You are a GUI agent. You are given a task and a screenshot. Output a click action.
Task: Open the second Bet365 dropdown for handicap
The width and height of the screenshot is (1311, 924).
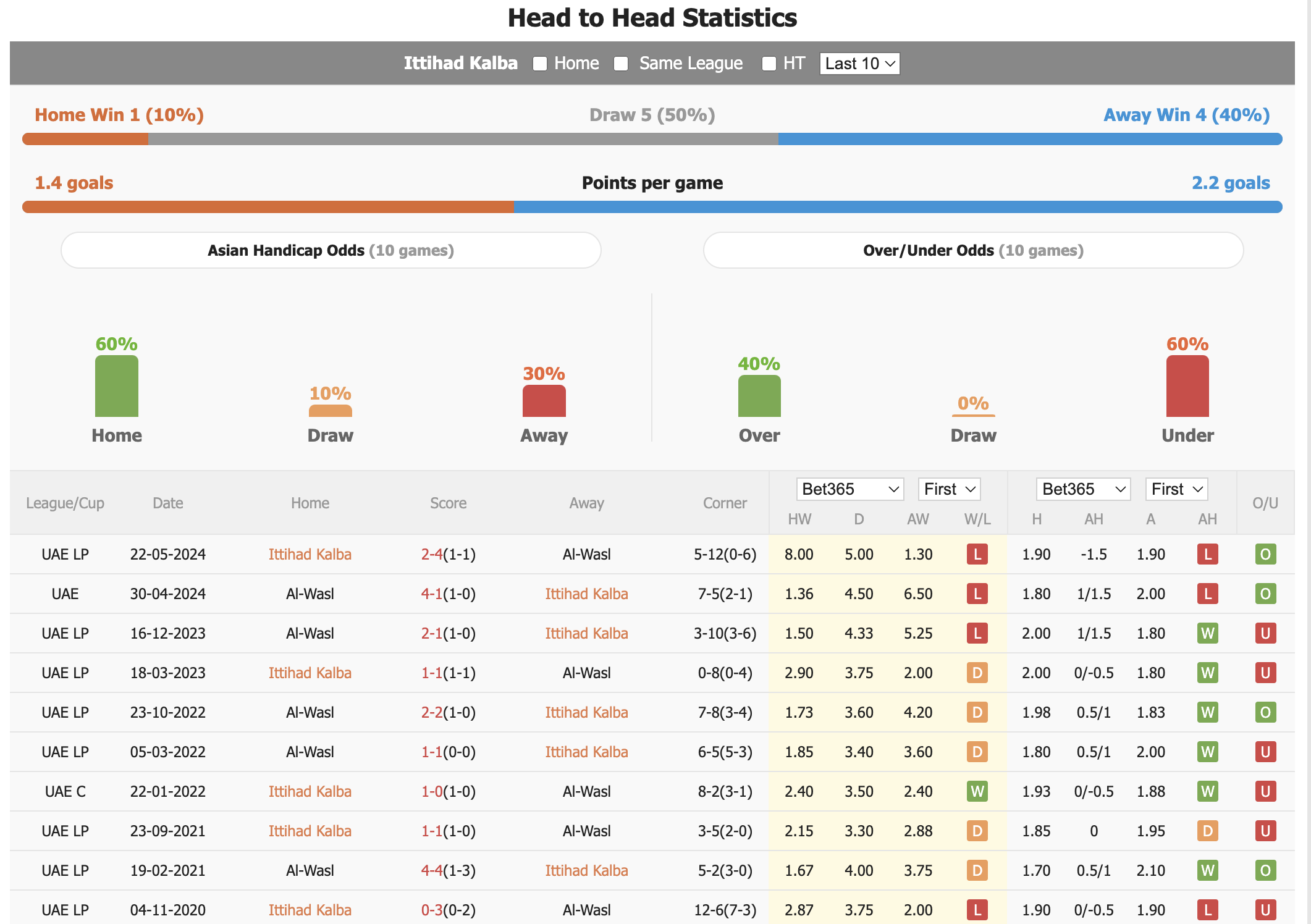tap(1083, 489)
